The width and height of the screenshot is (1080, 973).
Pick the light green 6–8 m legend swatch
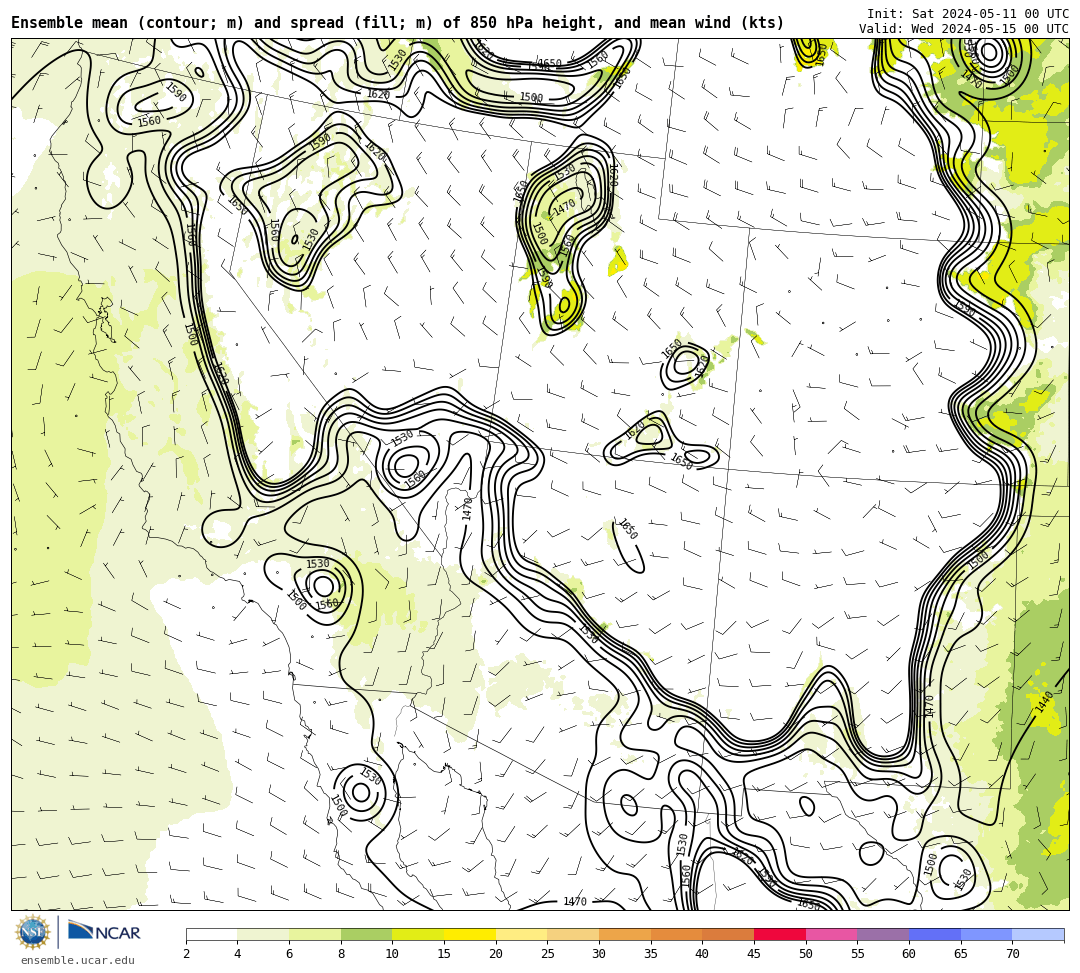tap(315, 934)
